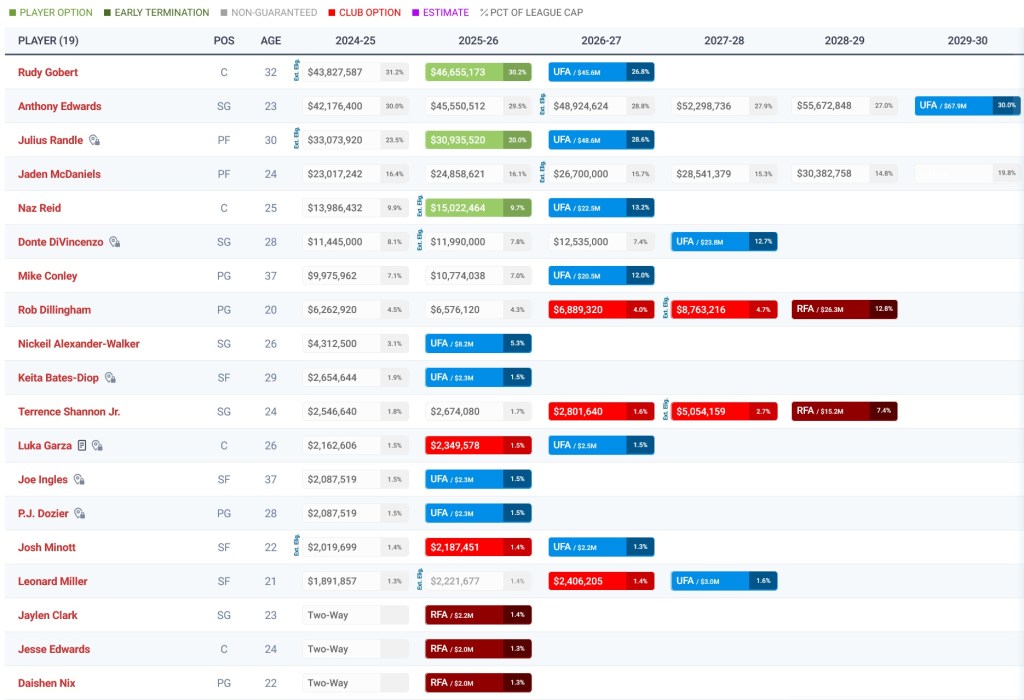Click Rob Dillingham's RFA $26.3M cell
This screenshot has width=1024, height=700.
click(x=844, y=310)
